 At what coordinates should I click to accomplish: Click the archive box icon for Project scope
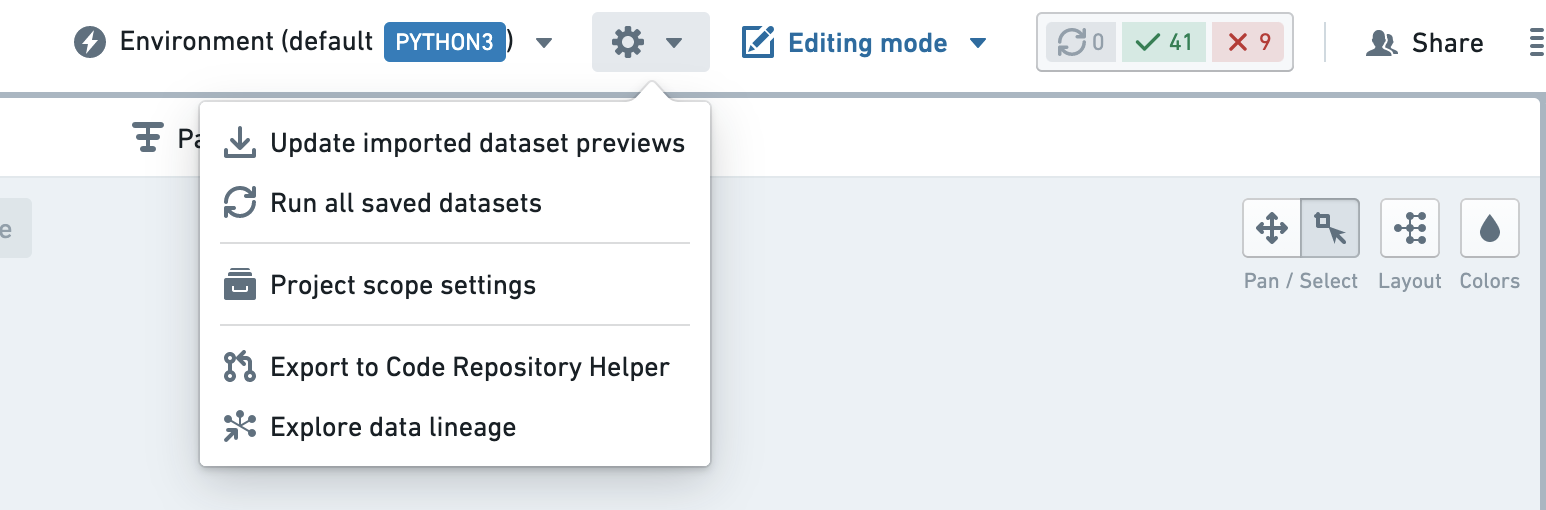click(239, 285)
